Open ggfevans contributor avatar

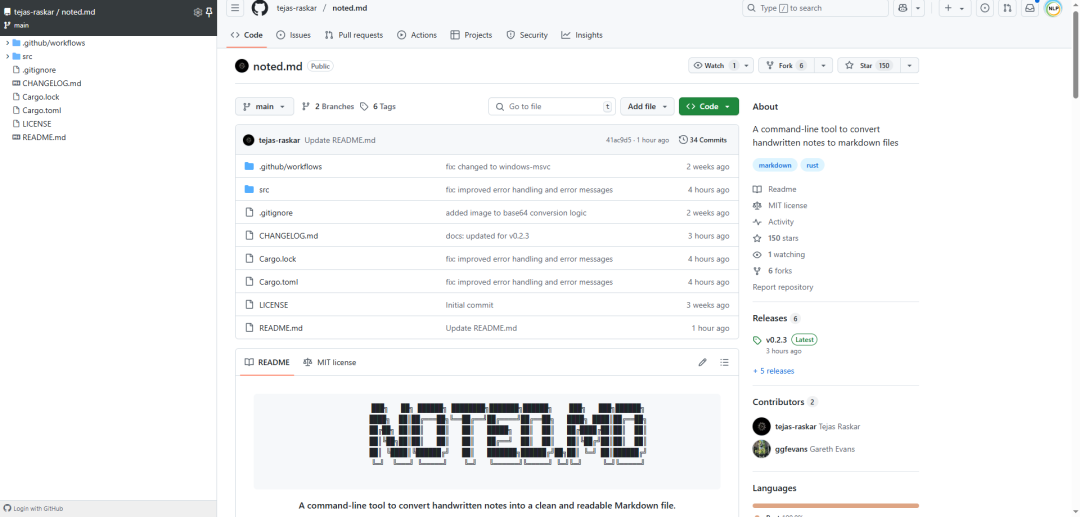[761, 449]
